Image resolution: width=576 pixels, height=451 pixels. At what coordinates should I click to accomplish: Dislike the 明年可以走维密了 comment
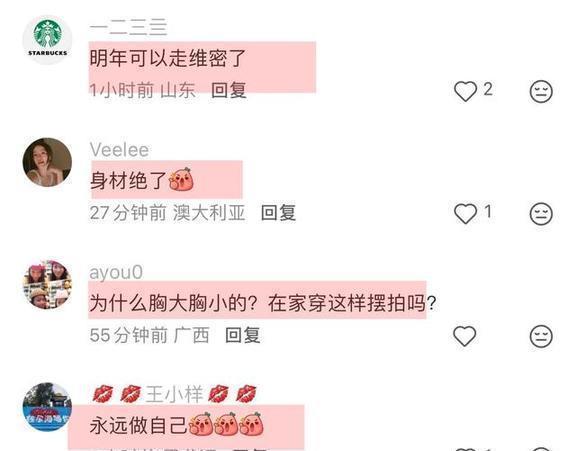[541, 91]
